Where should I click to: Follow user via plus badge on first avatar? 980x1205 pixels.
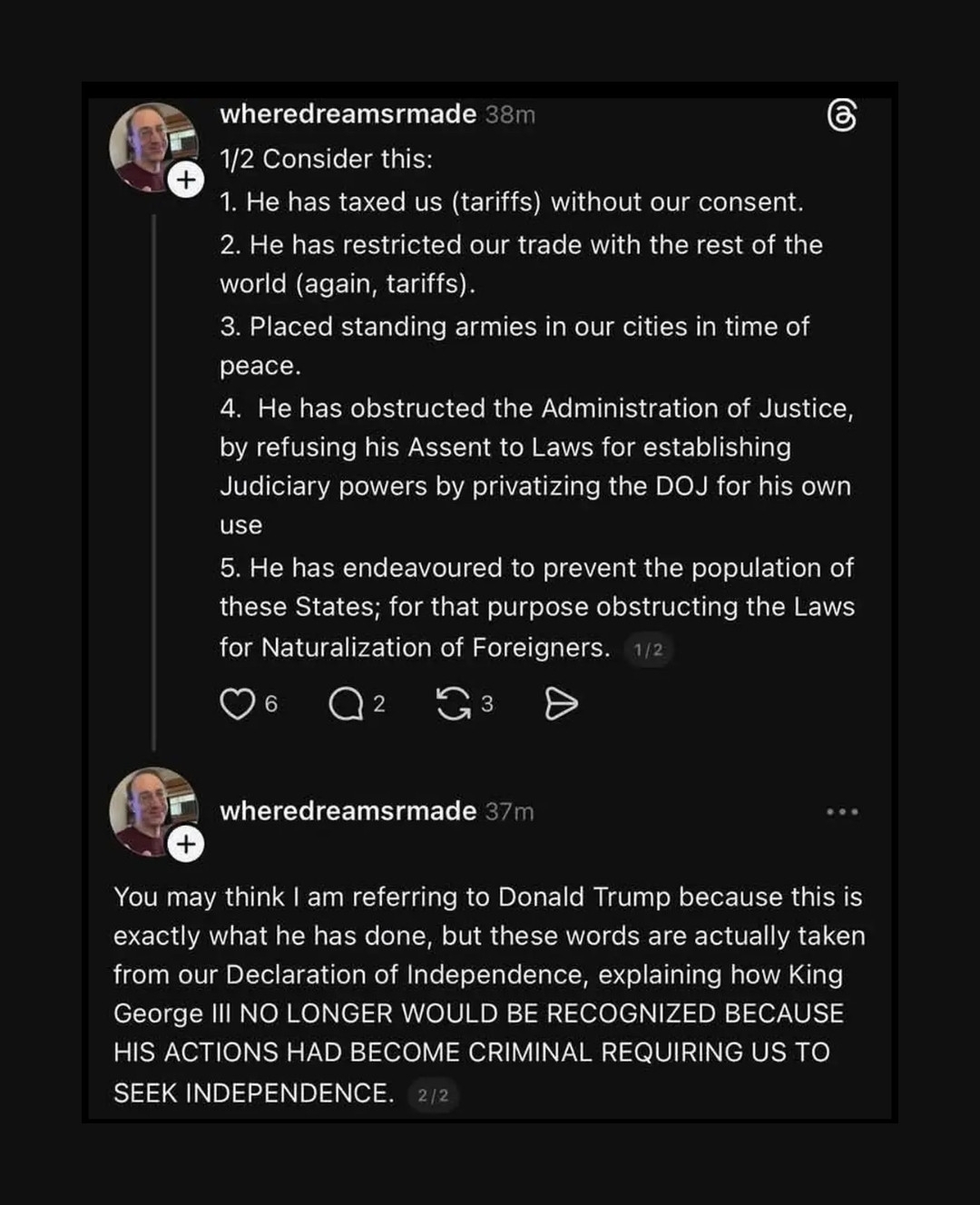pos(186,180)
